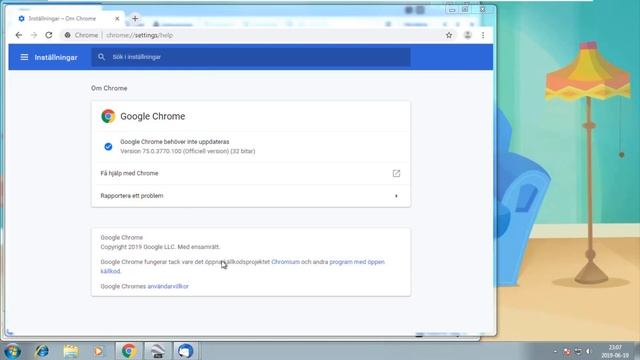Click the Chrome site info icon in address bar
Viewport: 640px width, 360px height.
pos(67,35)
